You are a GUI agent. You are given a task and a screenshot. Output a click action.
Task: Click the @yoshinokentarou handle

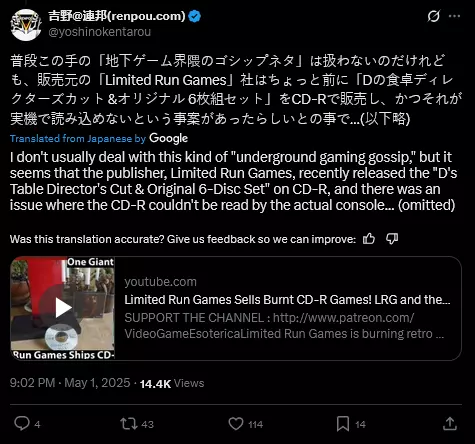(100, 32)
